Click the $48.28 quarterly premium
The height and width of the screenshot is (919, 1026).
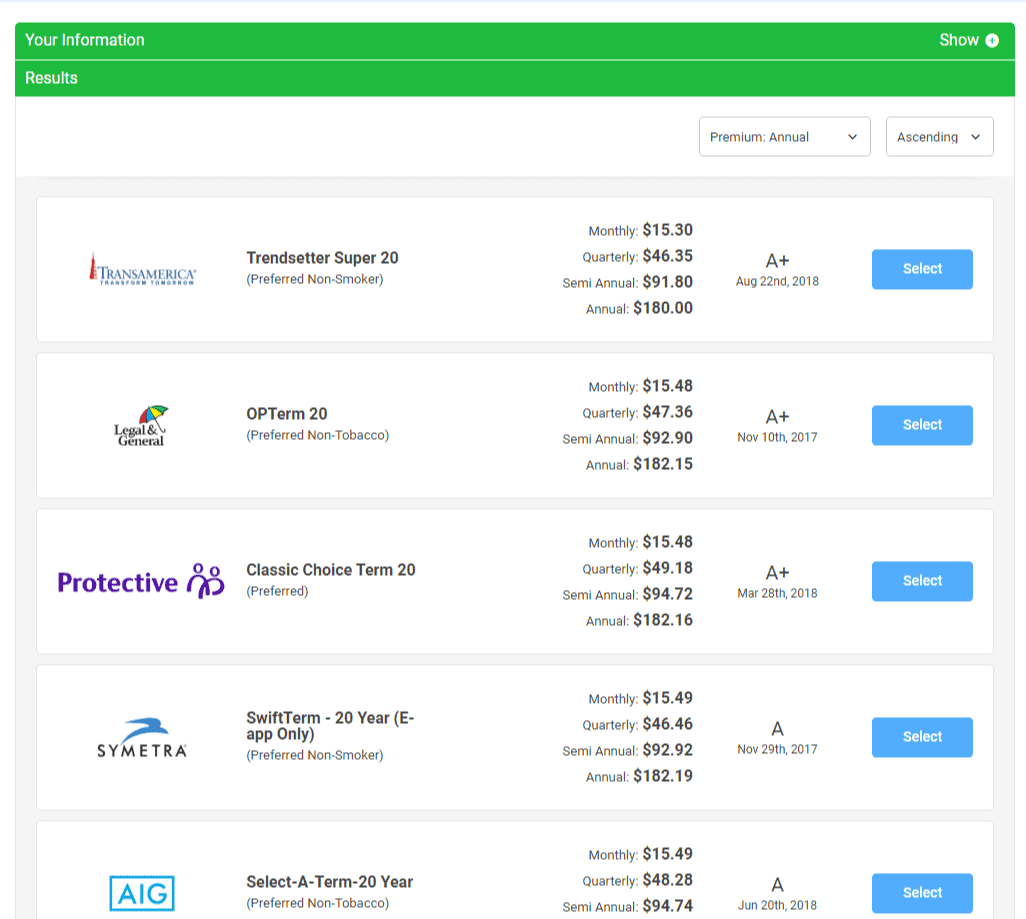tap(667, 880)
